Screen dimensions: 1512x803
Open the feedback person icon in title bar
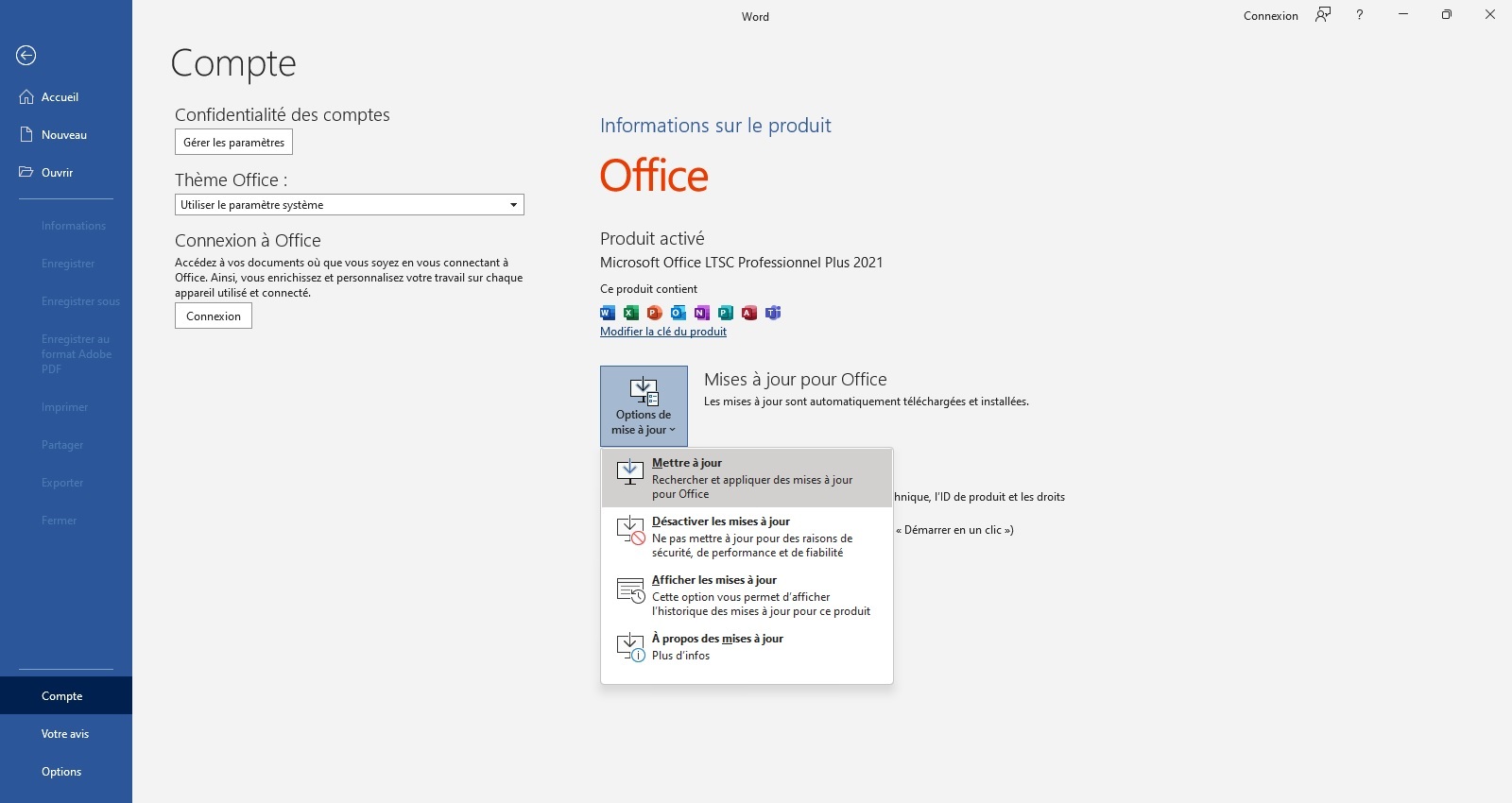click(1323, 15)
